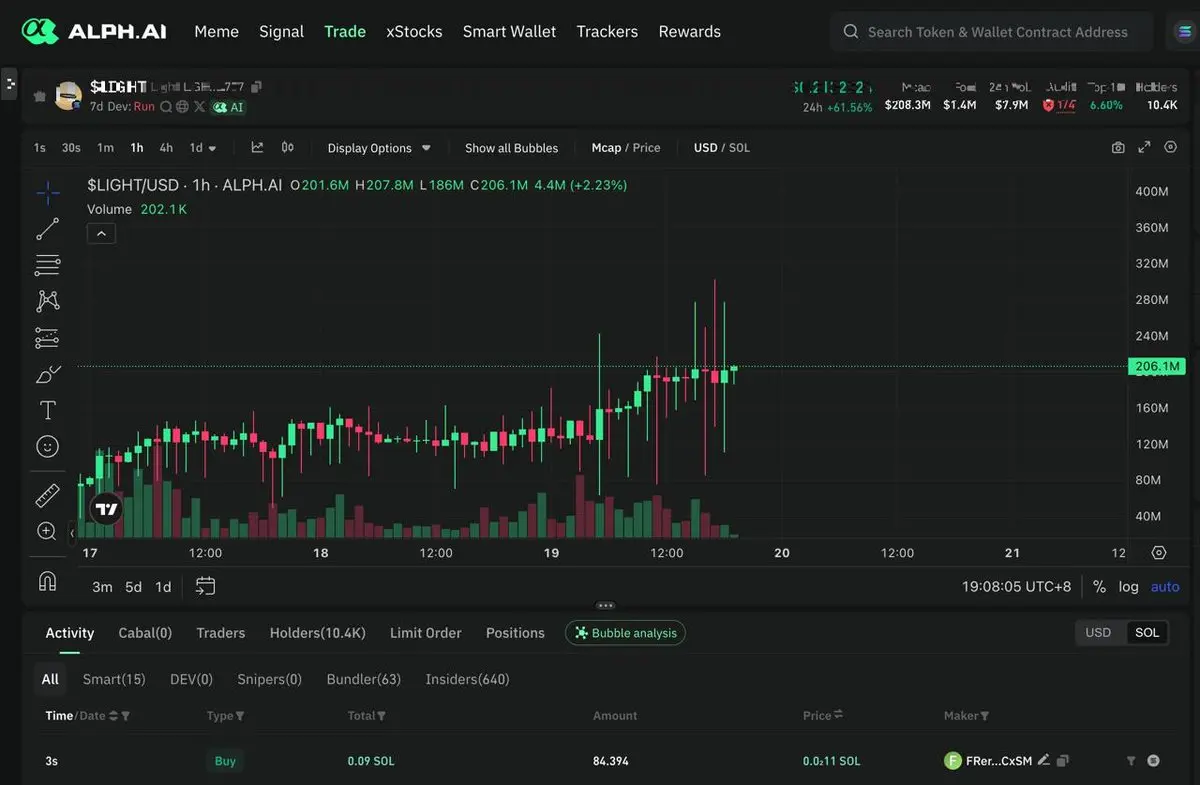Switch to the Holders(10.4K) tab
The height and width of the screenshot is (785, 1200).
[317, 633]
